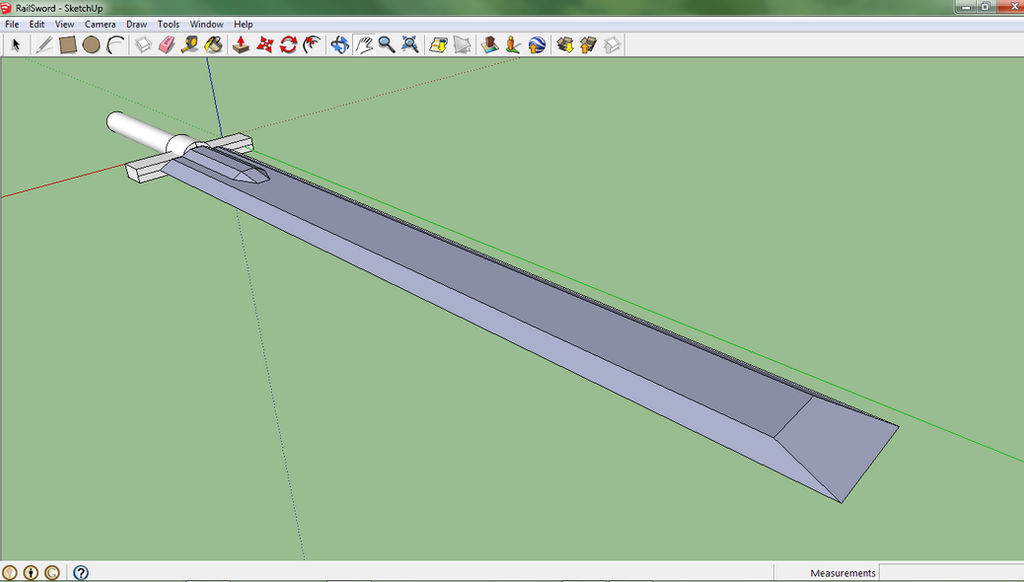Open the Help menu
The height and width of the screenshot is (582, 1024).
pos(243,24)
